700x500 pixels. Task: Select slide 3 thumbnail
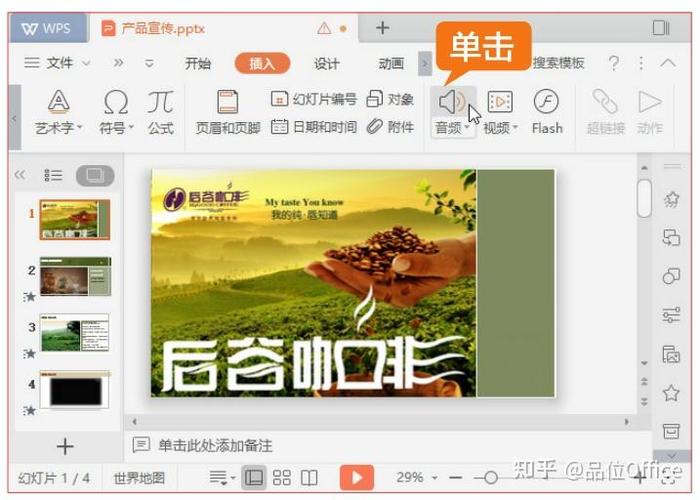(x=75, y=332)
